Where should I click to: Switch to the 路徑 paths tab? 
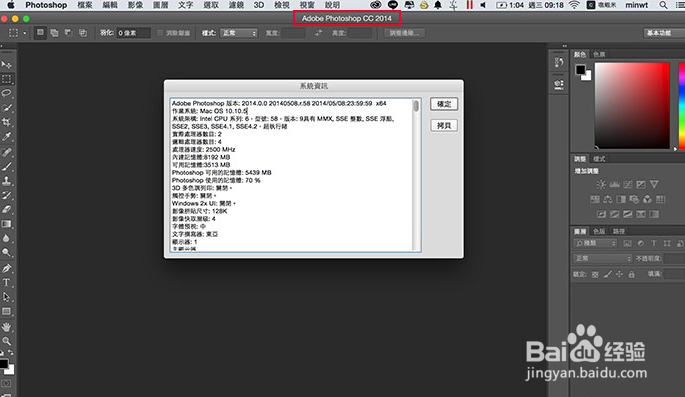[x=619, y=231]
